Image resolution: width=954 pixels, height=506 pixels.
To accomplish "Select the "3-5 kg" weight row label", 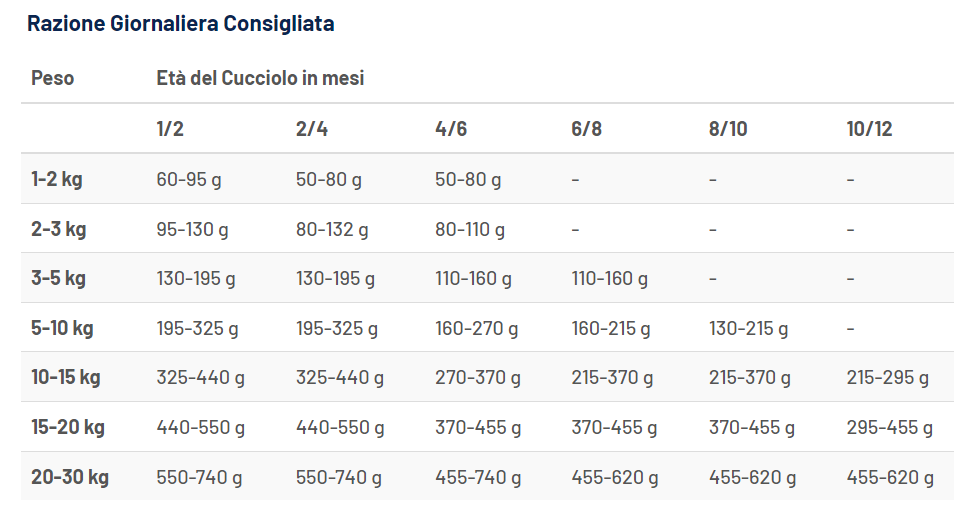I will click(x=58, y=278).
